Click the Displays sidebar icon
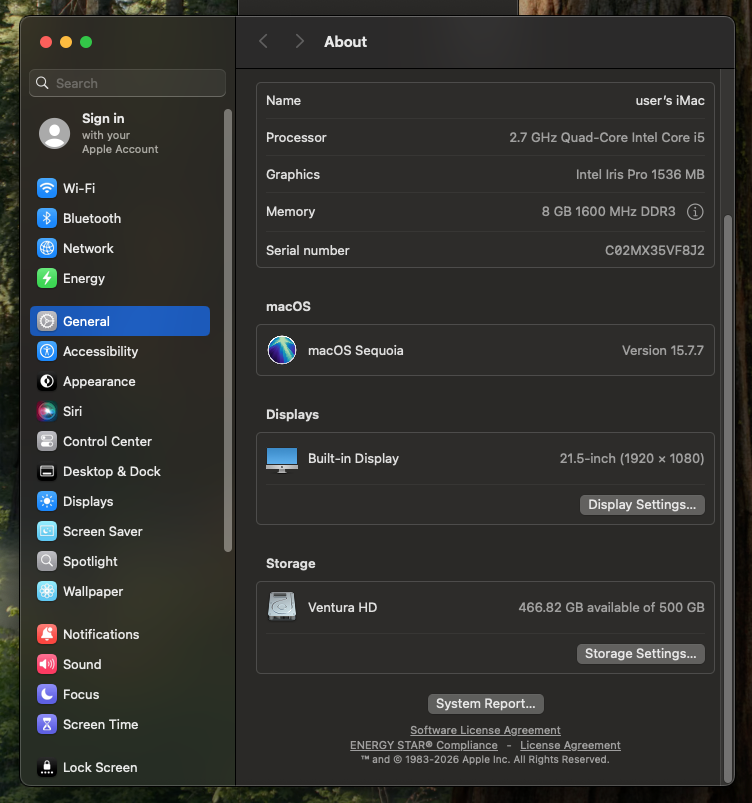The image size is (752, 803). [47, 501]
